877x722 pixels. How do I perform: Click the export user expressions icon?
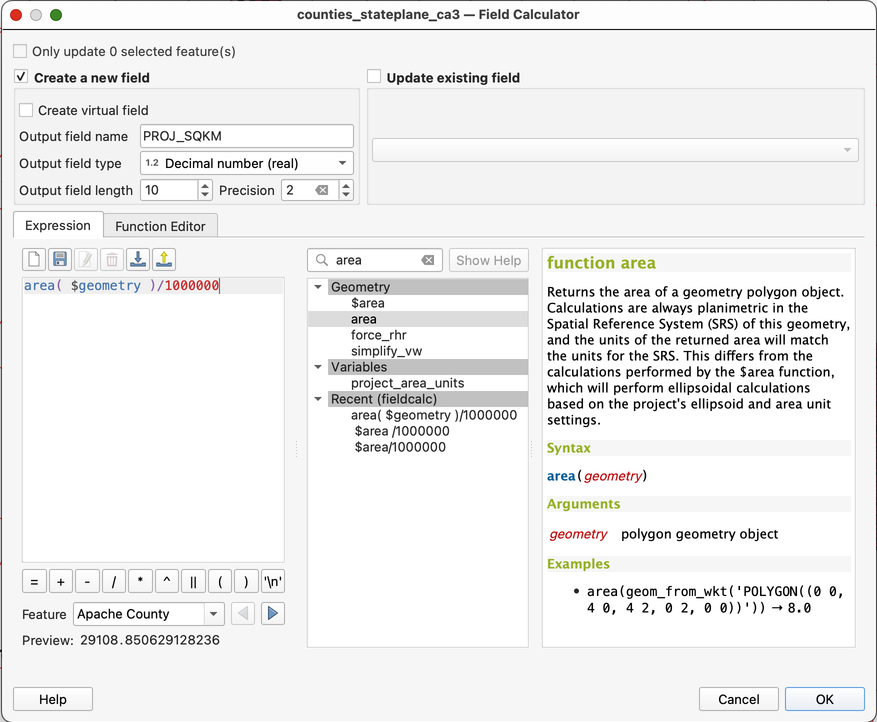coord(164,260)
